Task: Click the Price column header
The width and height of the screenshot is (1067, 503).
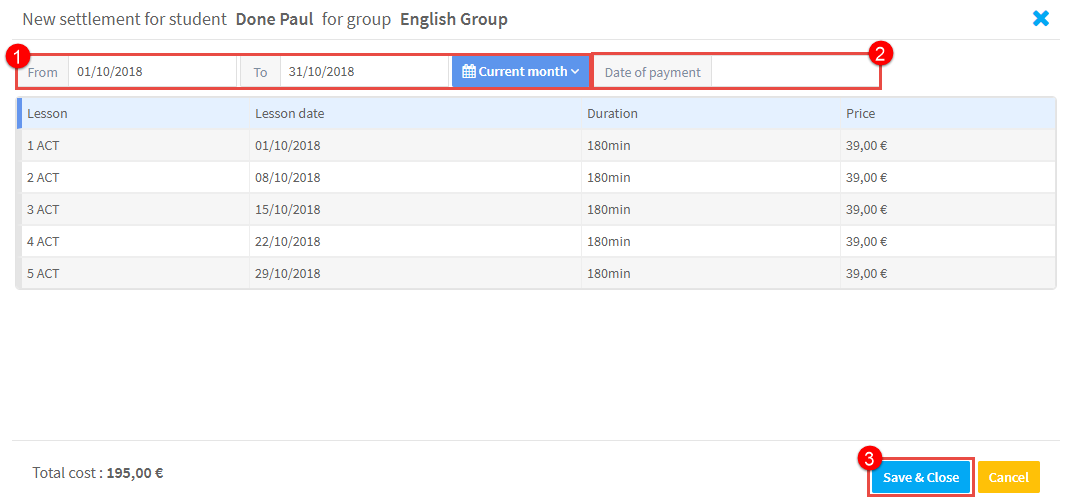Action: (860, 113)
